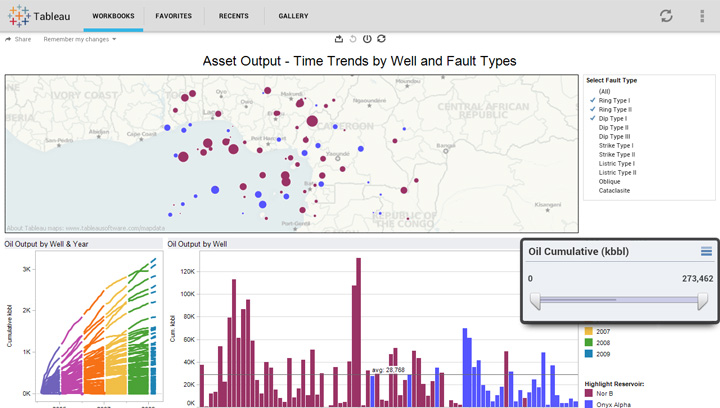Click the dashboard title 'Asset Output - Time Trends'
The width and height of the screenshot is (720, 408).
pyautogui.click(x=360, y=61)
